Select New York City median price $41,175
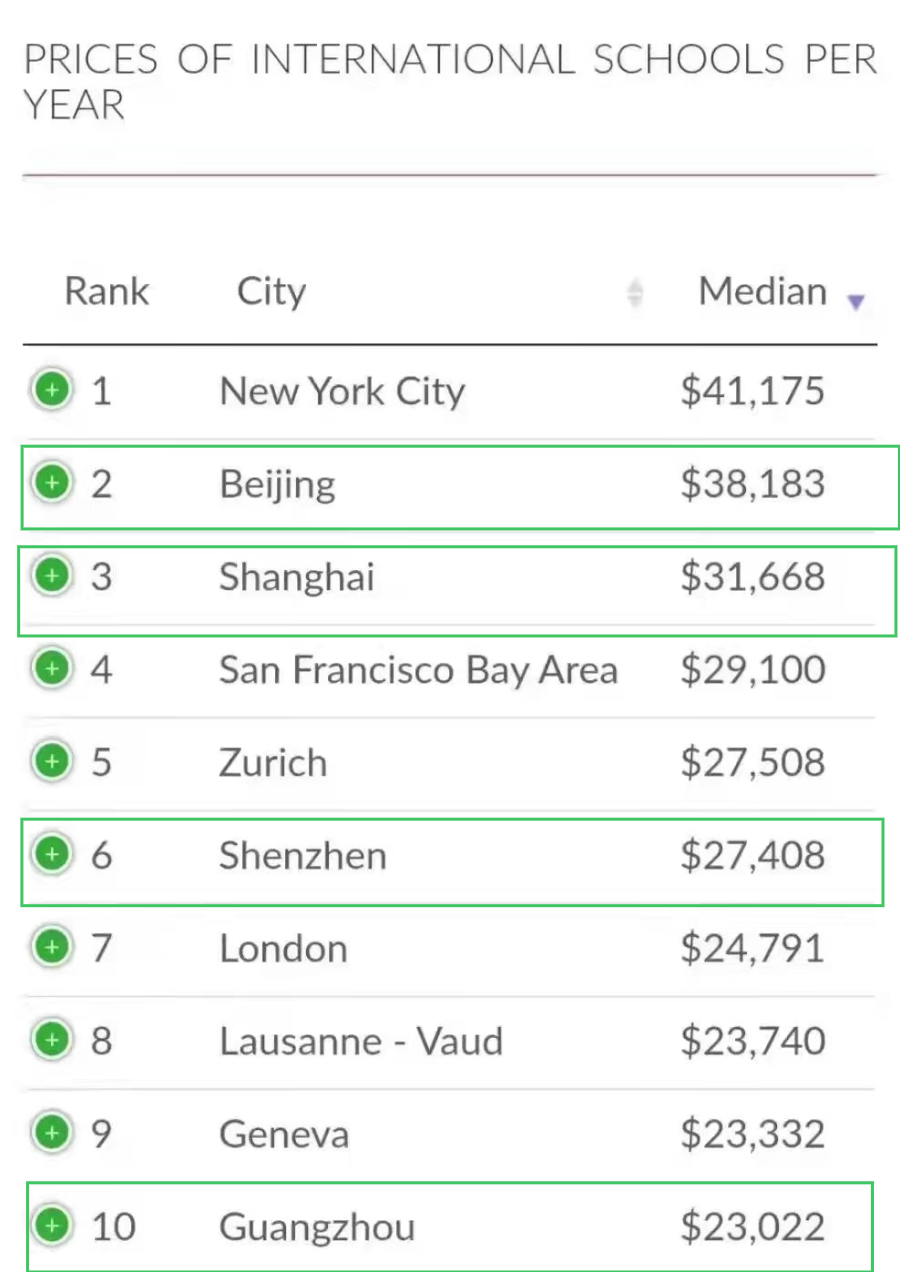This screenshot has height=1272, width=900. 753,390
